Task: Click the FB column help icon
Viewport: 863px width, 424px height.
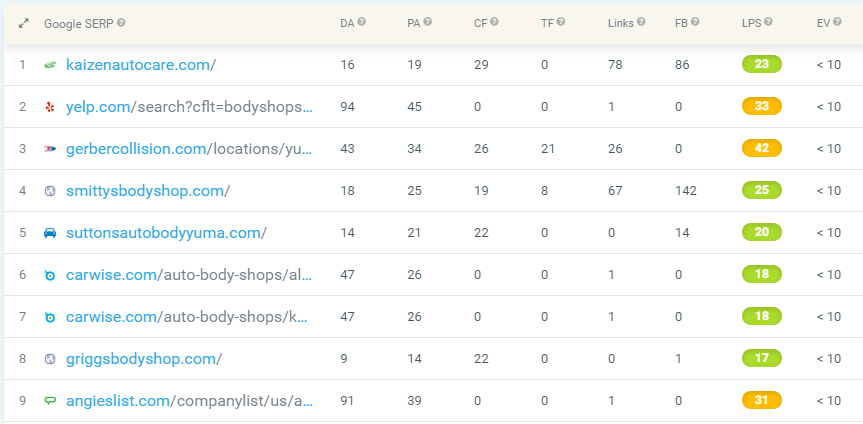Action: (695, 22)
